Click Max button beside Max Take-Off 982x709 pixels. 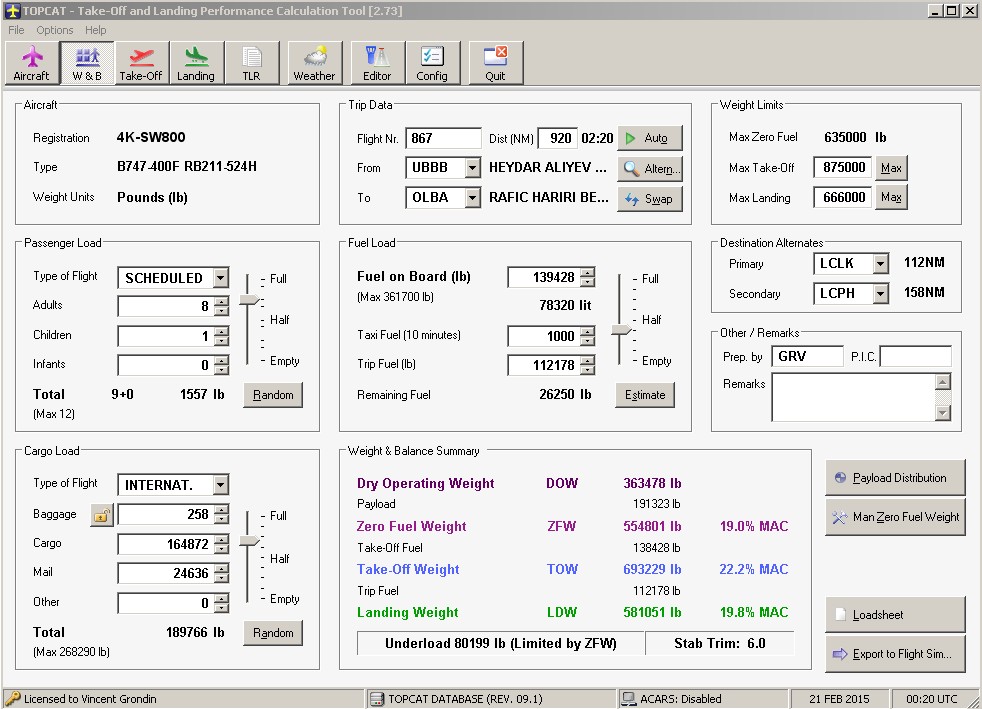(891, 168)
